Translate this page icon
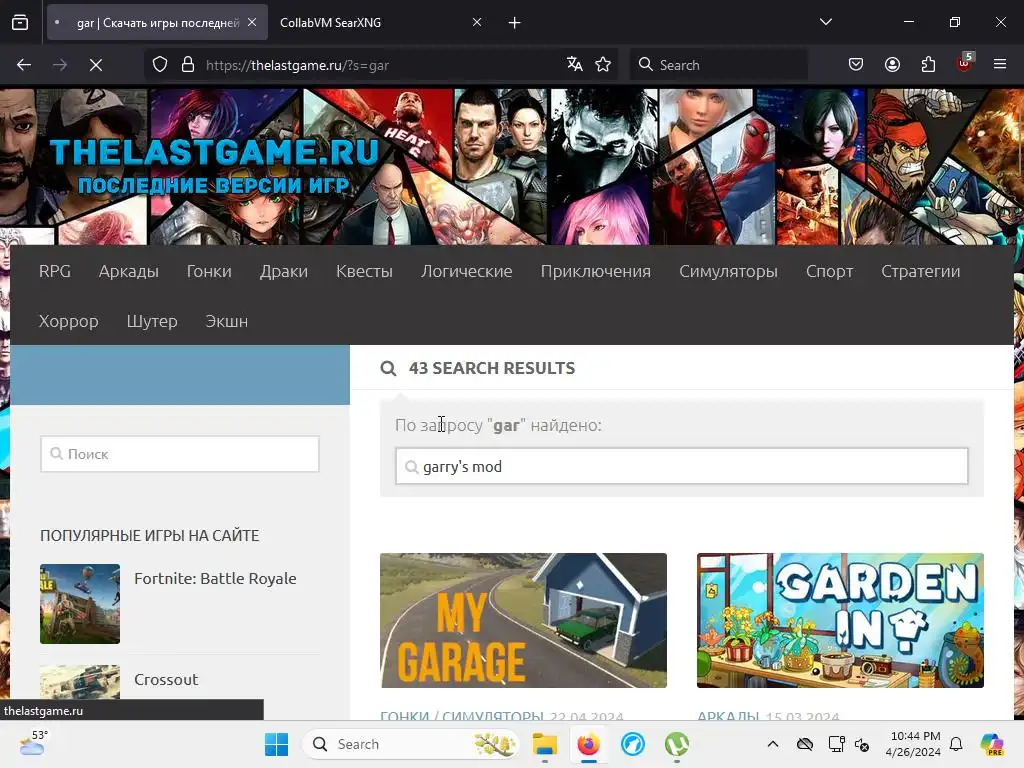The width and height of the screenshot is (1024, 768). coord(575,64)
